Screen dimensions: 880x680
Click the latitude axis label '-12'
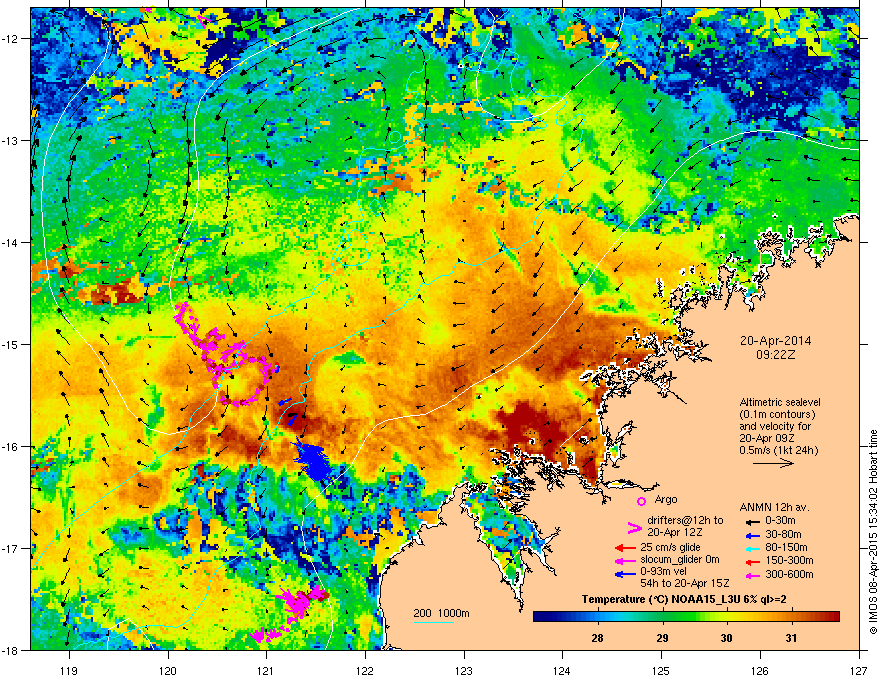(x=11, y=38)
